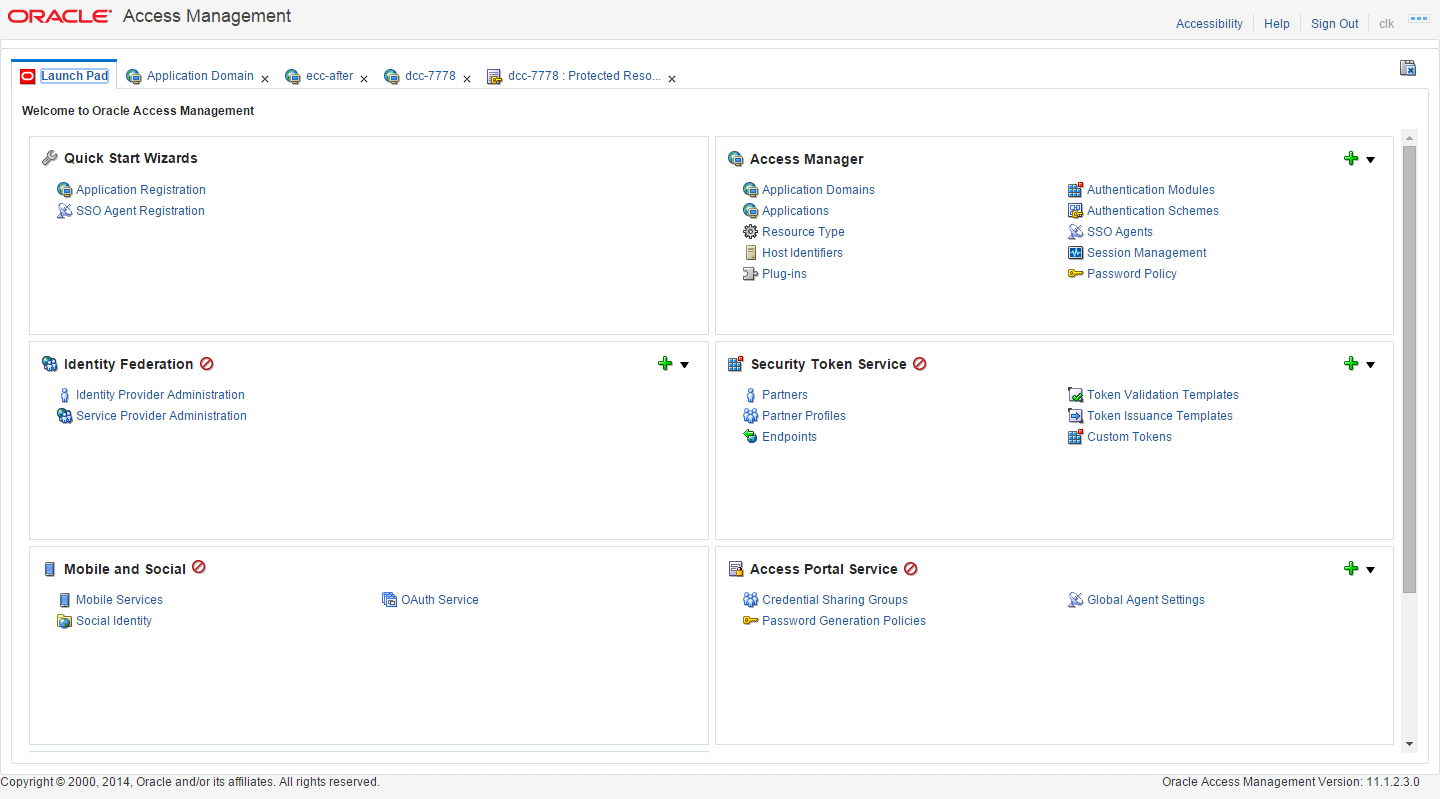Click the Password Generation Policies key icon
1440x799 pixels.
pos(751,621)
